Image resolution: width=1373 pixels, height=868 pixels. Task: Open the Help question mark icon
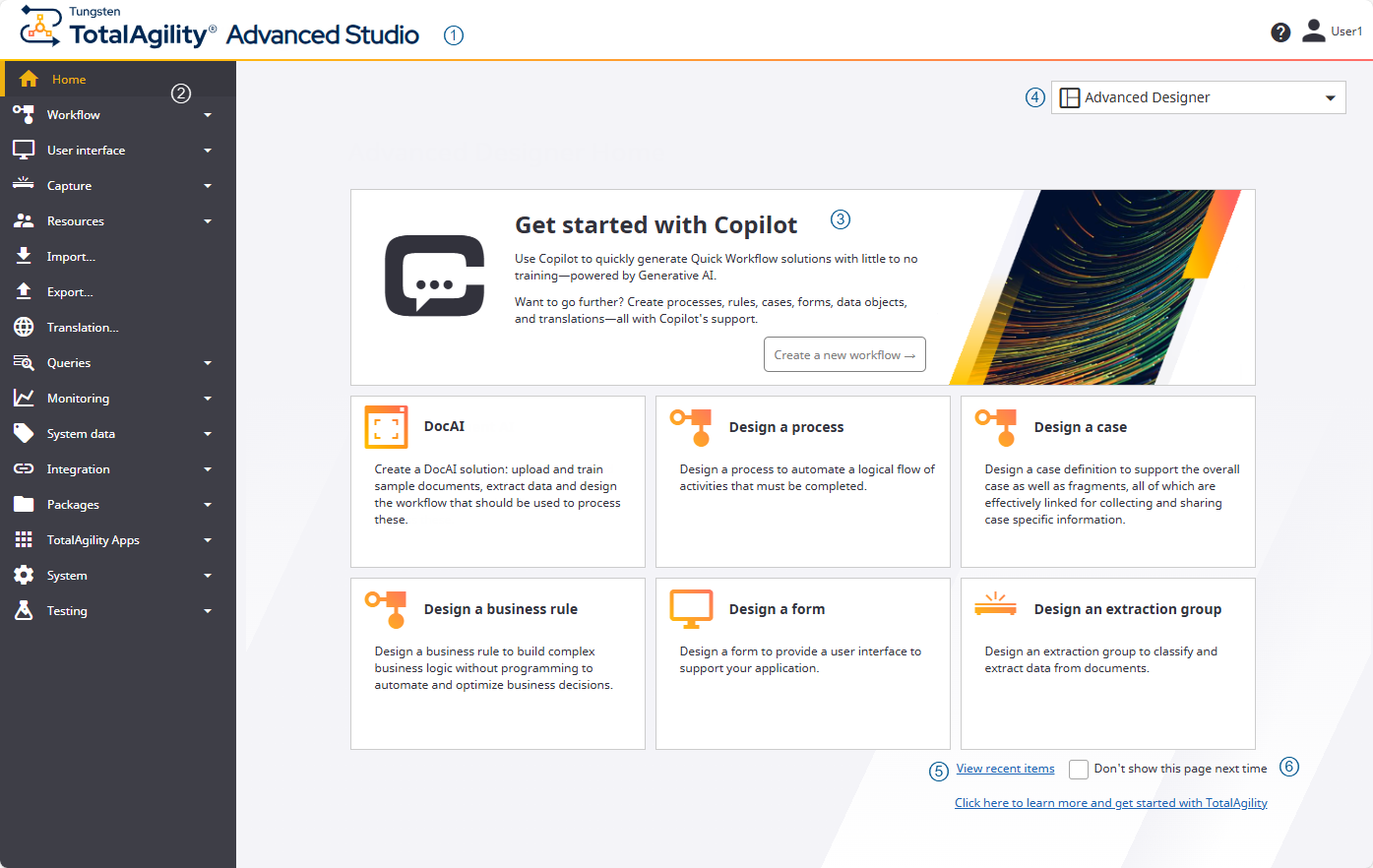tap(1279, 31)
